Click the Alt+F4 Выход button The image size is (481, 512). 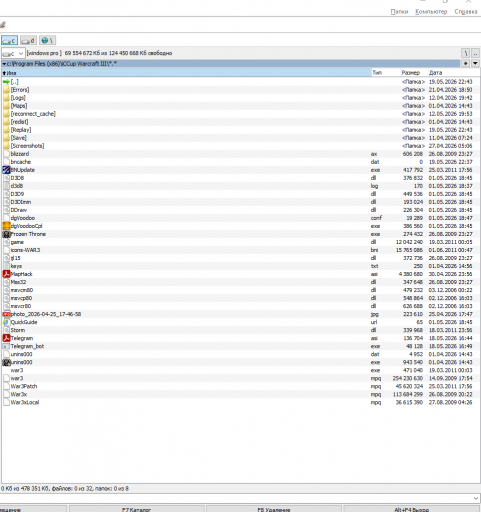pyautogui.click(x=412, y=509)
